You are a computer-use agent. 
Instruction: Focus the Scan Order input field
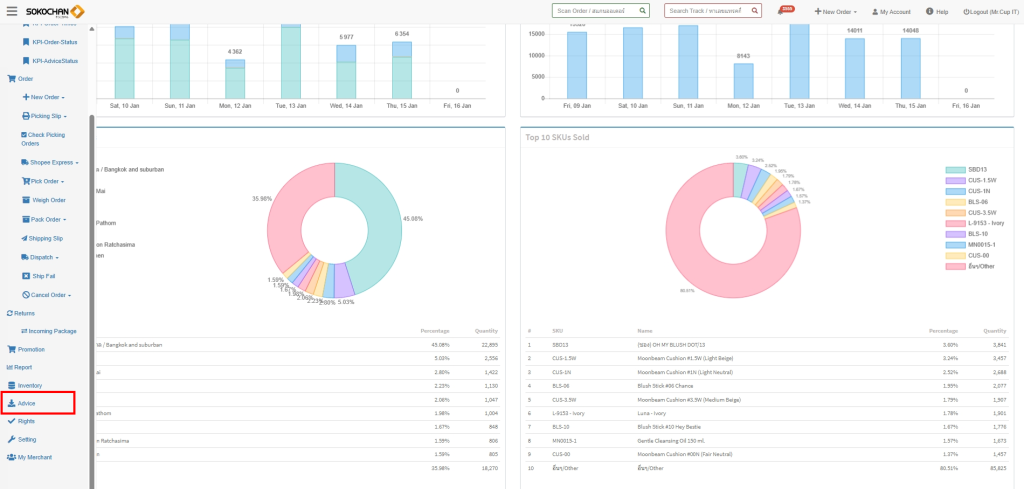[x=595, y=11]
